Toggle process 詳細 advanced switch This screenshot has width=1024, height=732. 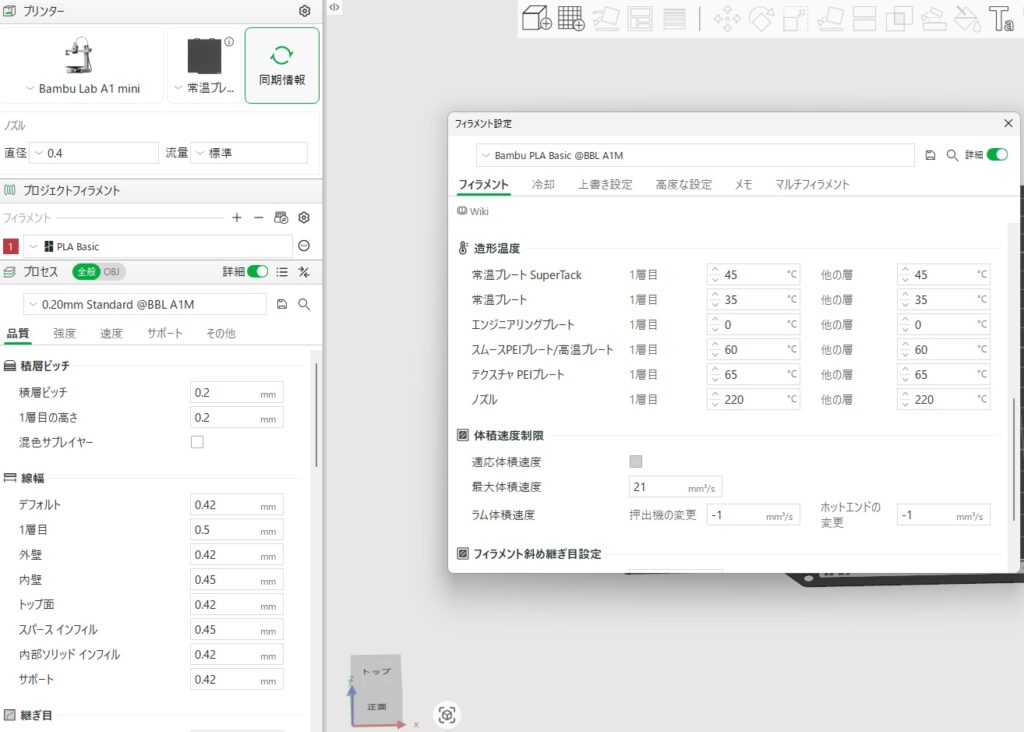point(257,272)
